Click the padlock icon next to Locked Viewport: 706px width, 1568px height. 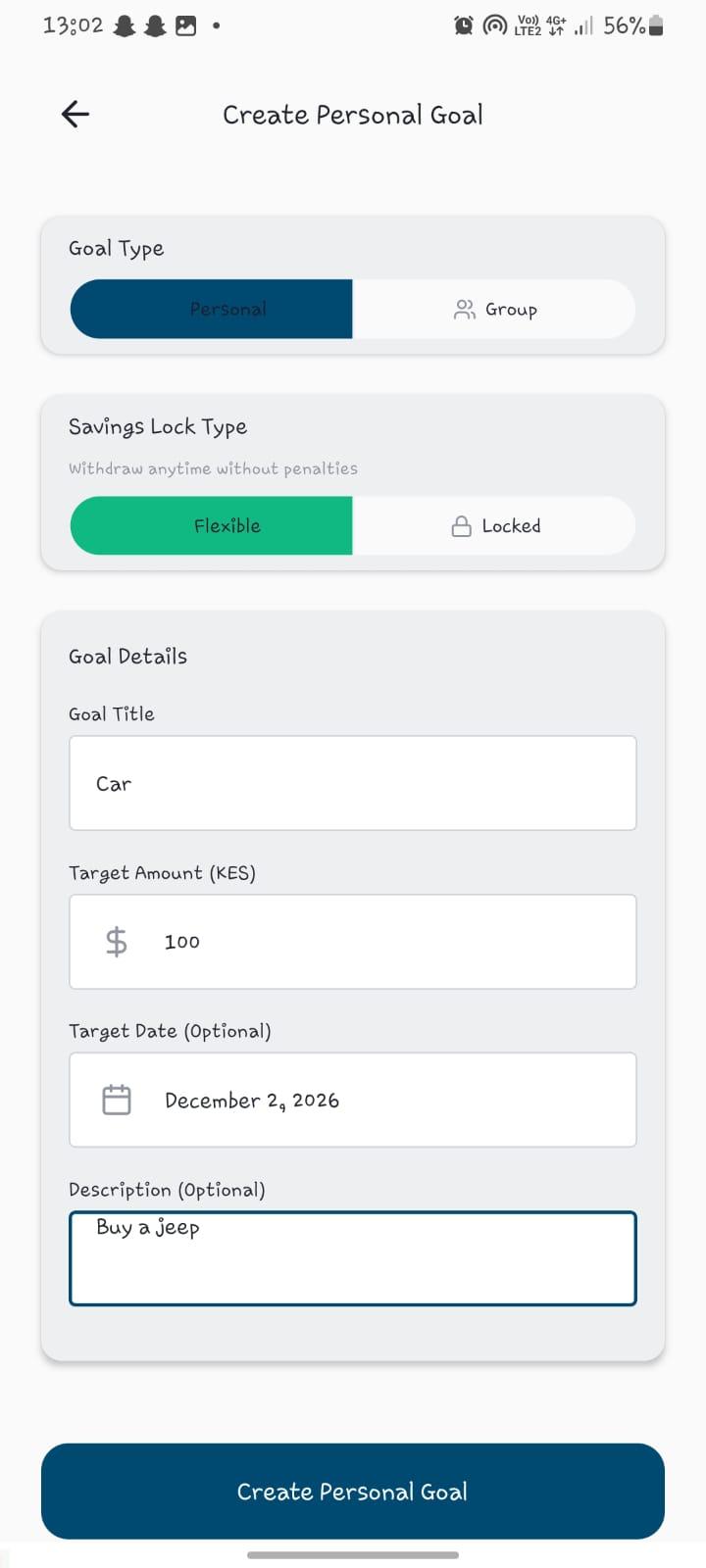[460, 525]
